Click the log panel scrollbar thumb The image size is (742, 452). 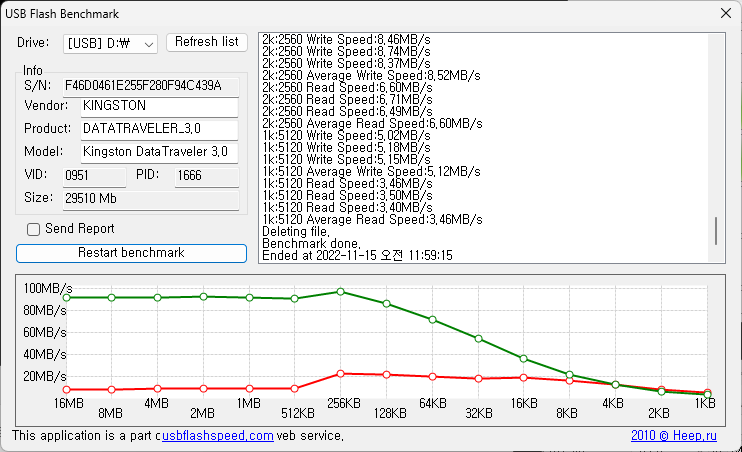(716, 231)
